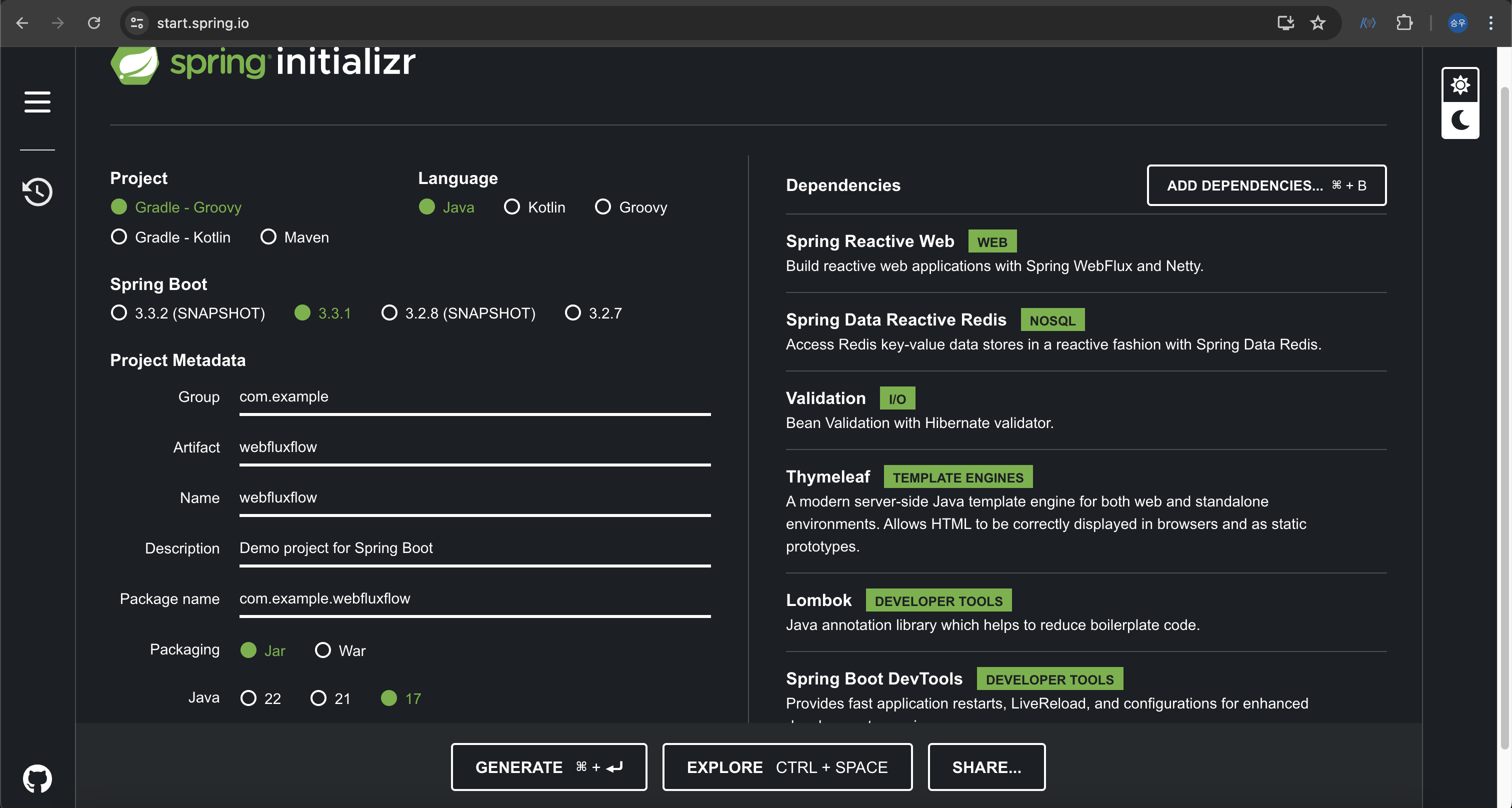Image resolution: width=1512 pixels, height=808 pixels.
Task: Switch to light theme sun icon
Action: (1460, 85)
